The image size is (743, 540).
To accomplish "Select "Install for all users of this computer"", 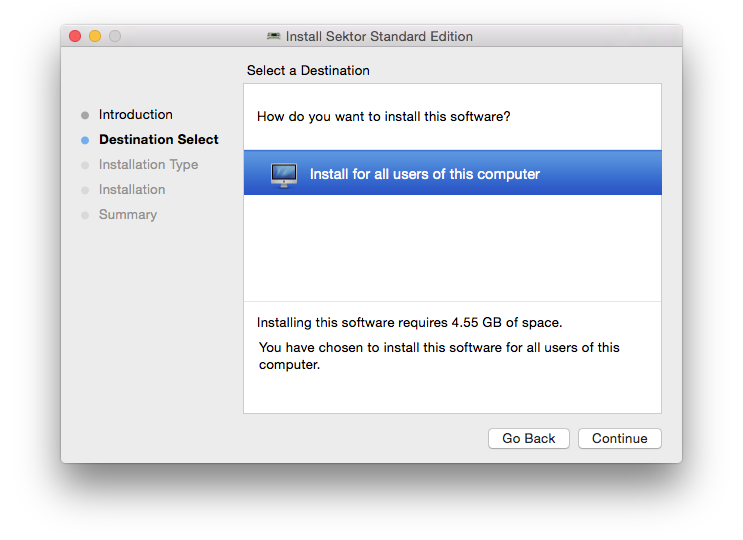I will coord(424,174).
